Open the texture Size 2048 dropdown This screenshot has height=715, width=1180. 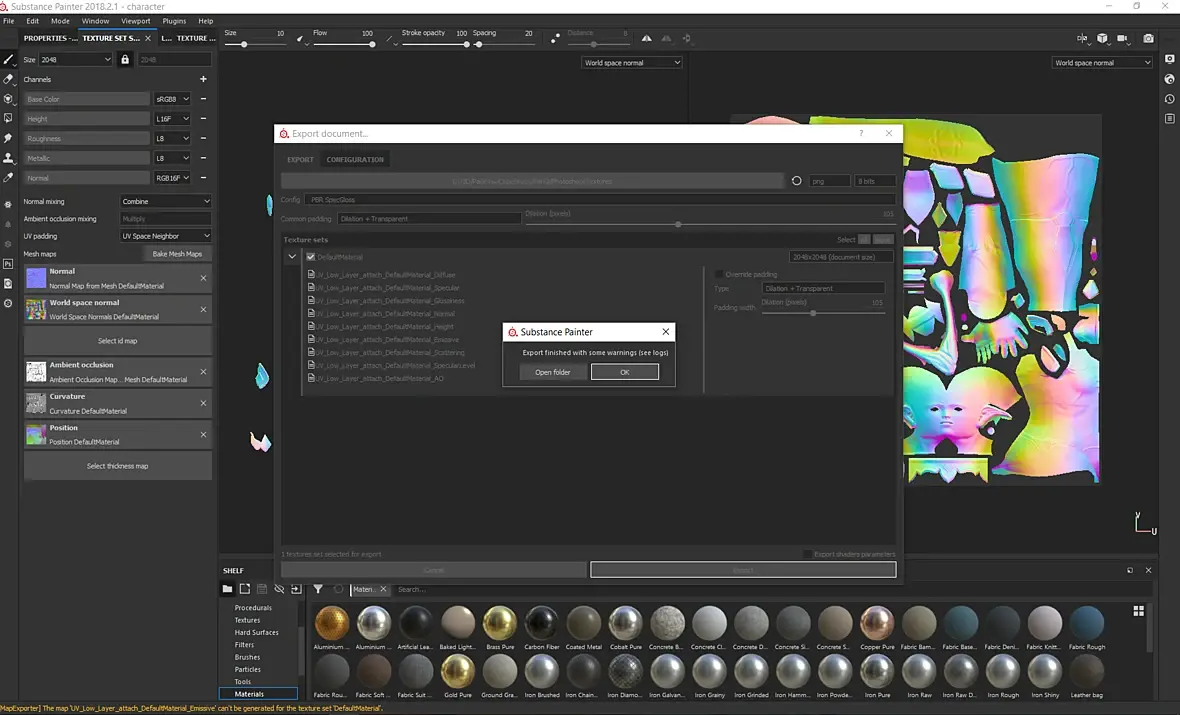pos(76,59)
